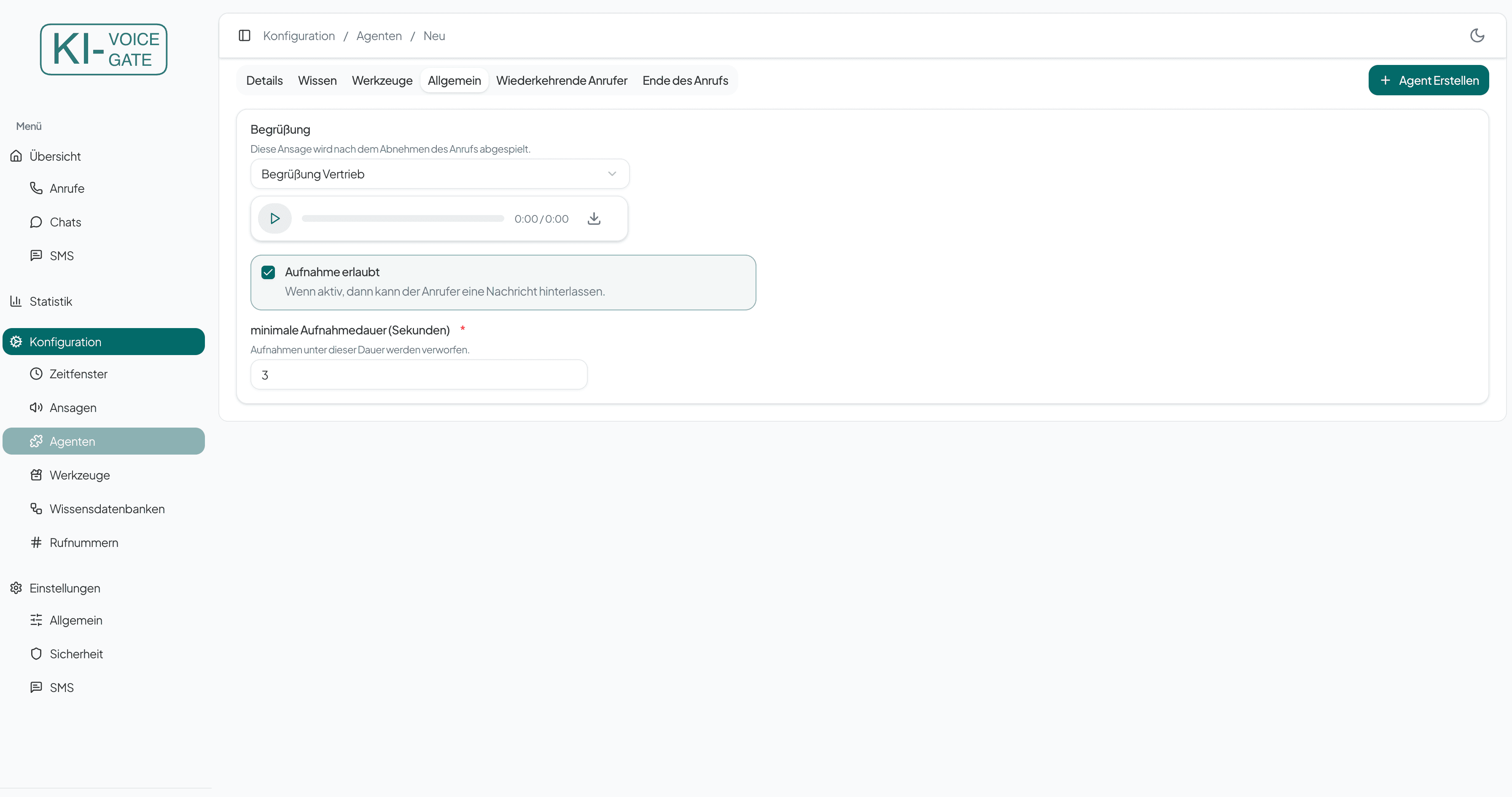Toggle the sidebar panel icon
The height and width of the screenshot is (797, 1512).
(245, 36)
